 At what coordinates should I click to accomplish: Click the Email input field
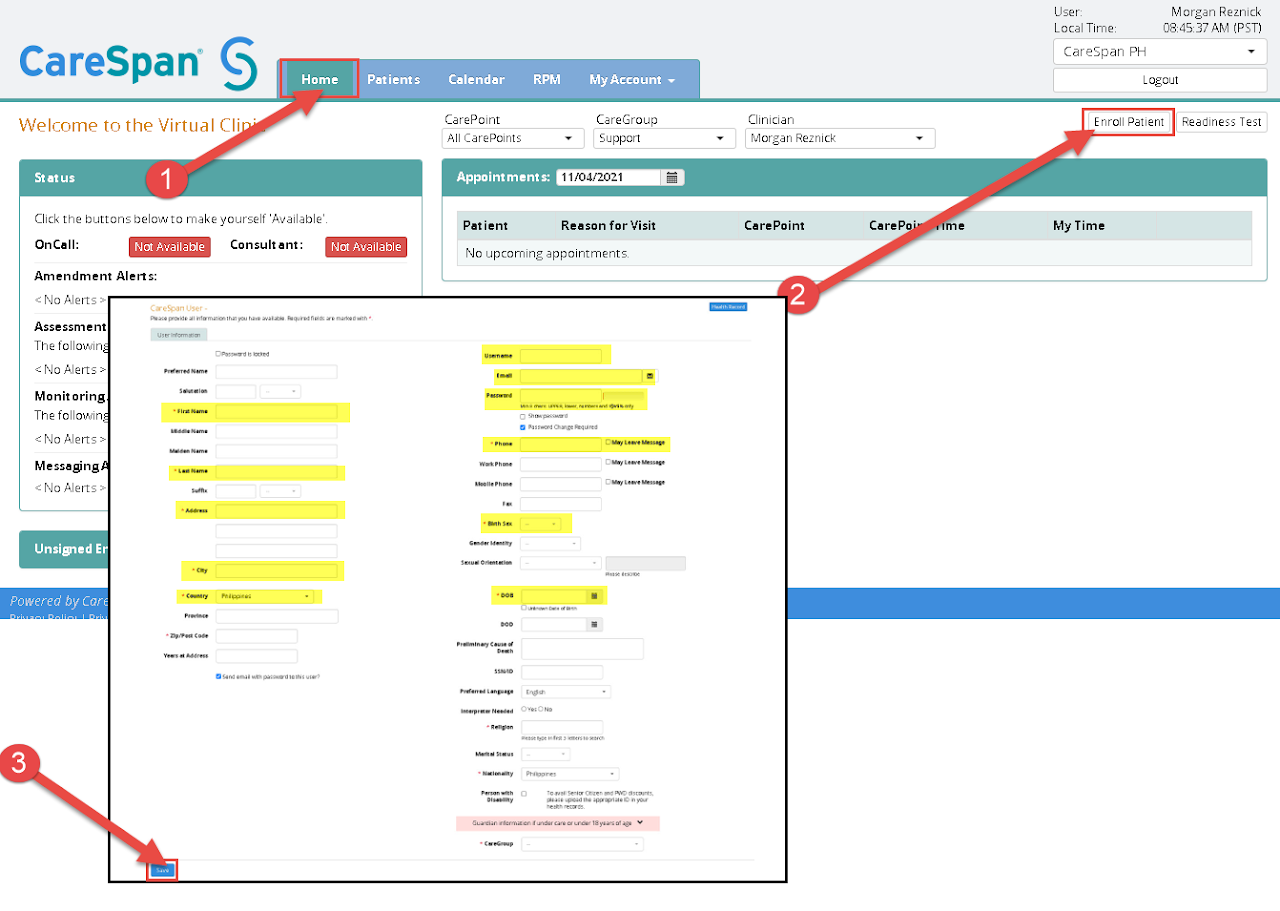(581, 376)
